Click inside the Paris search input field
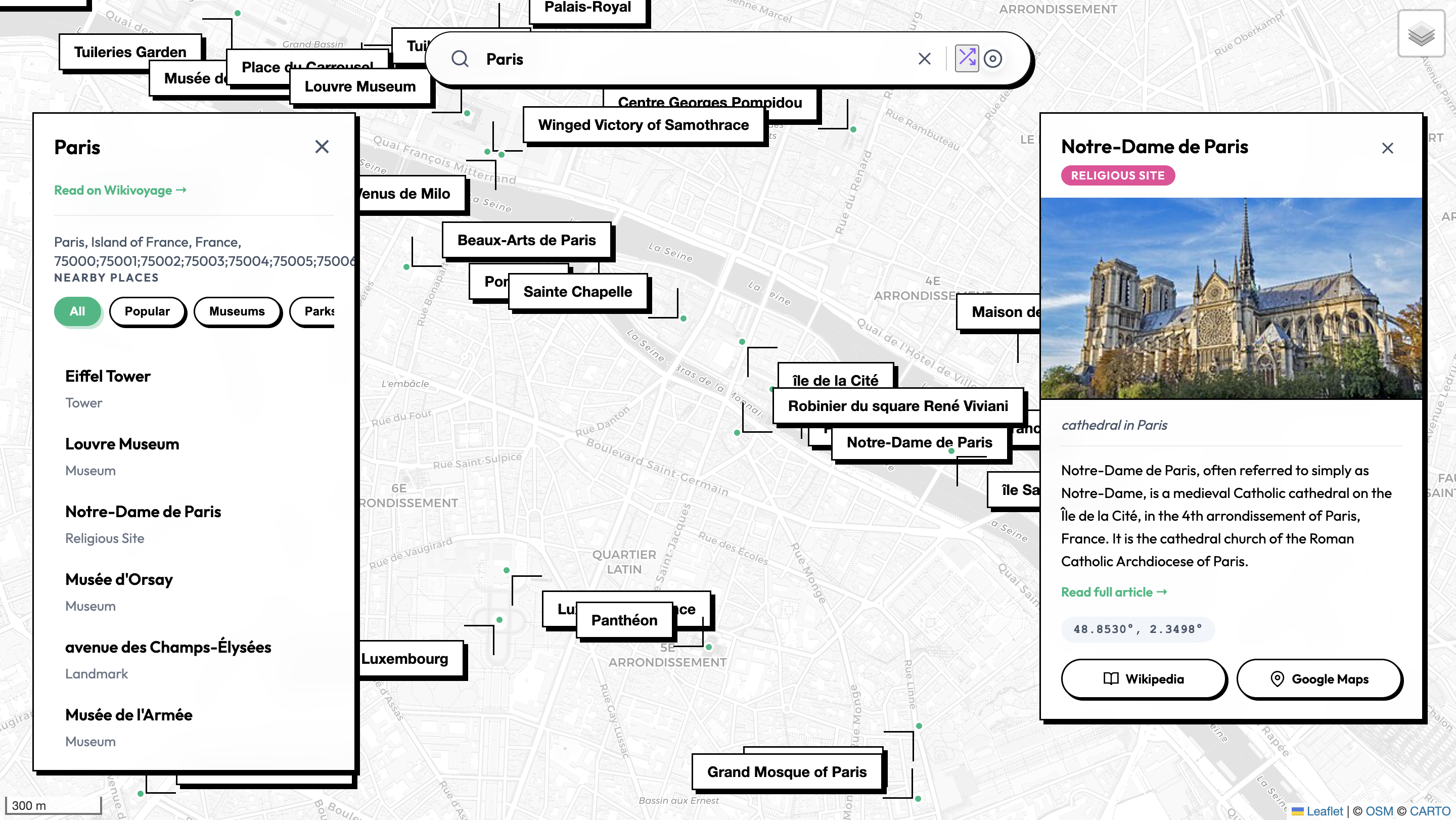The height and width of the screenshot is (820, 1456). coord(622,58)
